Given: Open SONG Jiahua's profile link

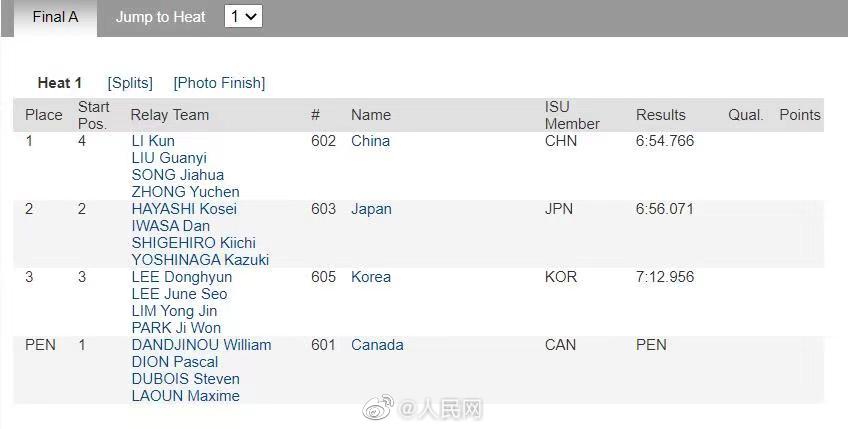Looking at the screenshot, I should pyautogui.click(x=177, y=175).
